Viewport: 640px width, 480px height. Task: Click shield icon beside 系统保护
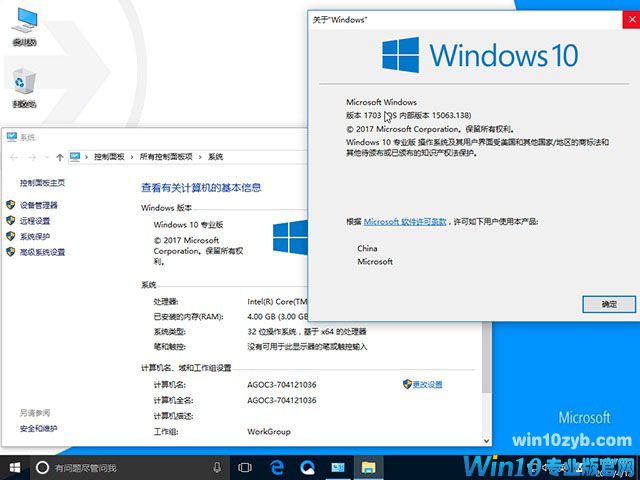pyautogui.click(x=11, y=236)
